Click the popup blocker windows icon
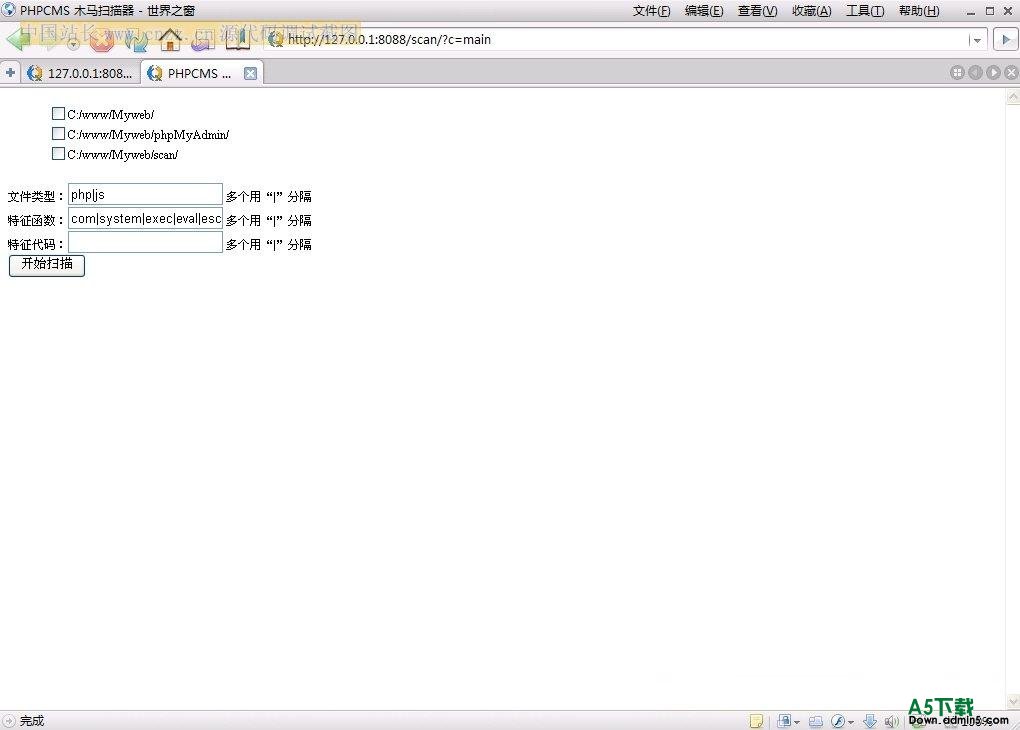Viewport: 1020px width, 730px height. (x=816, y=721)
